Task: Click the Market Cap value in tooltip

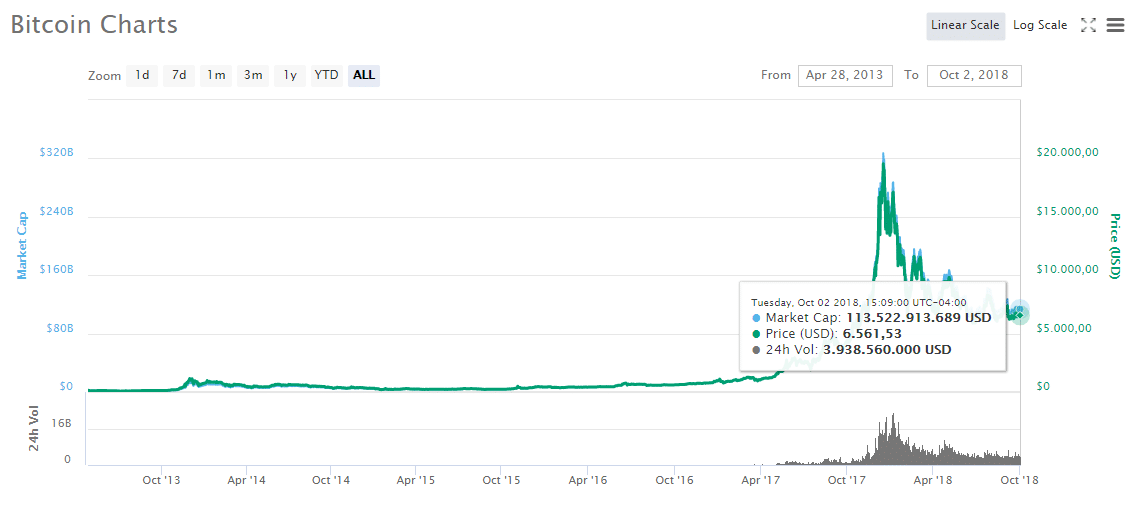Action: pyautogui.click(x=919, y=318)
